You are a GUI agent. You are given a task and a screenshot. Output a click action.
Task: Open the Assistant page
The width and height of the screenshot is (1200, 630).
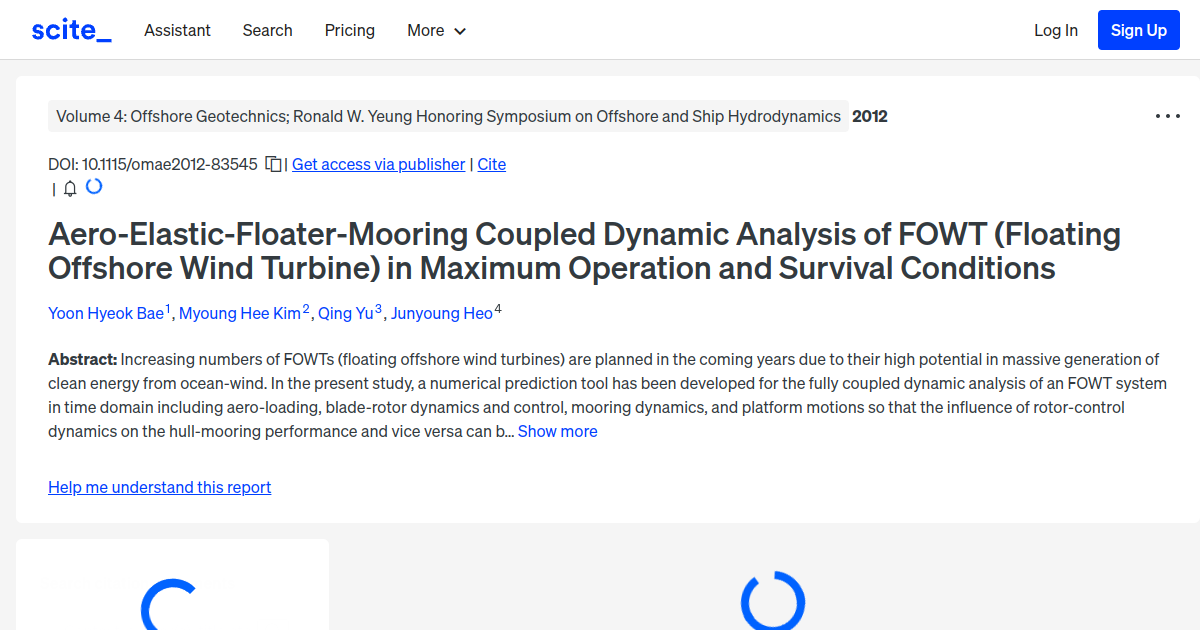[177, 31]
